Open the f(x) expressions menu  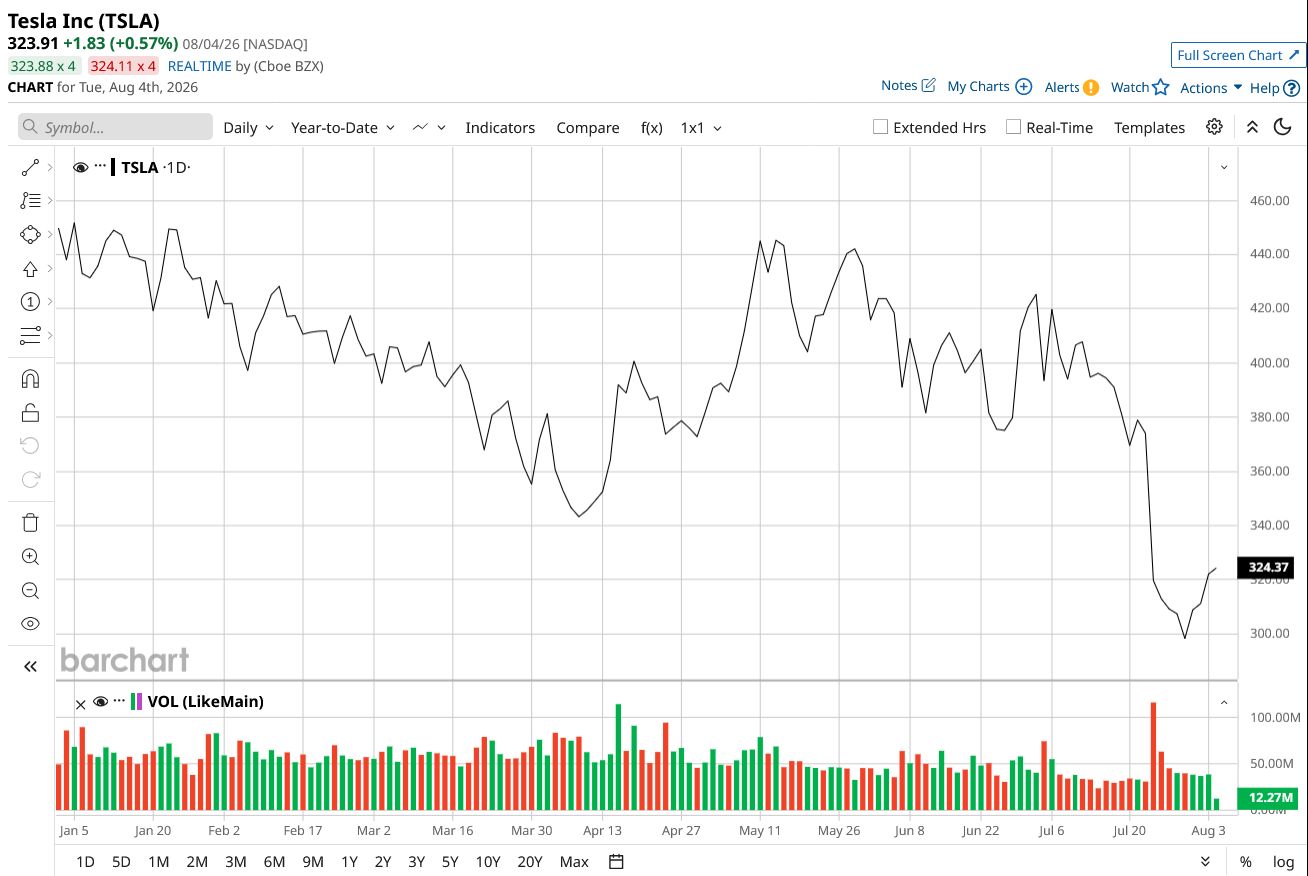point(651,127)
